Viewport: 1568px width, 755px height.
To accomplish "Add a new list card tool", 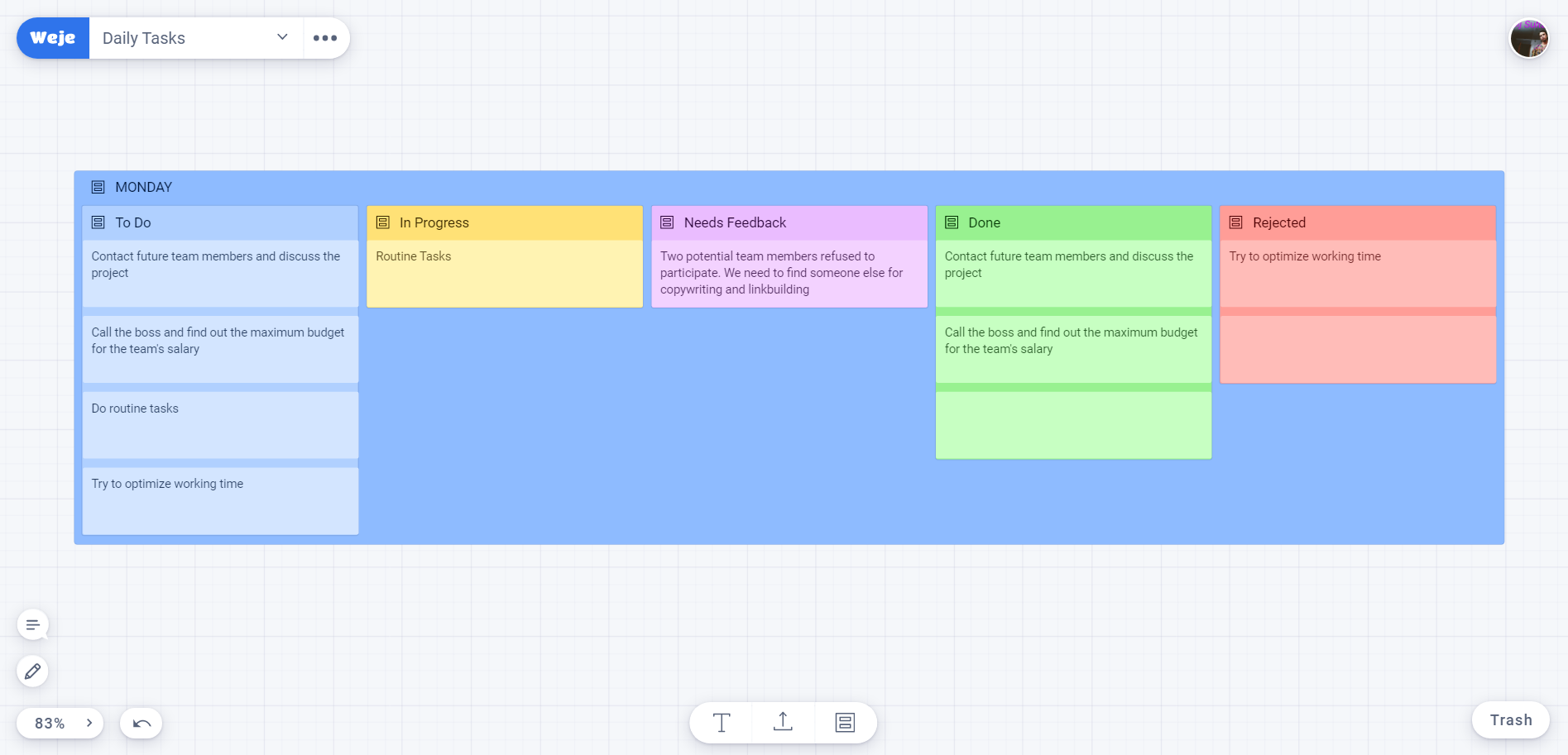I will pyautogui.click(x=845, y=723).
